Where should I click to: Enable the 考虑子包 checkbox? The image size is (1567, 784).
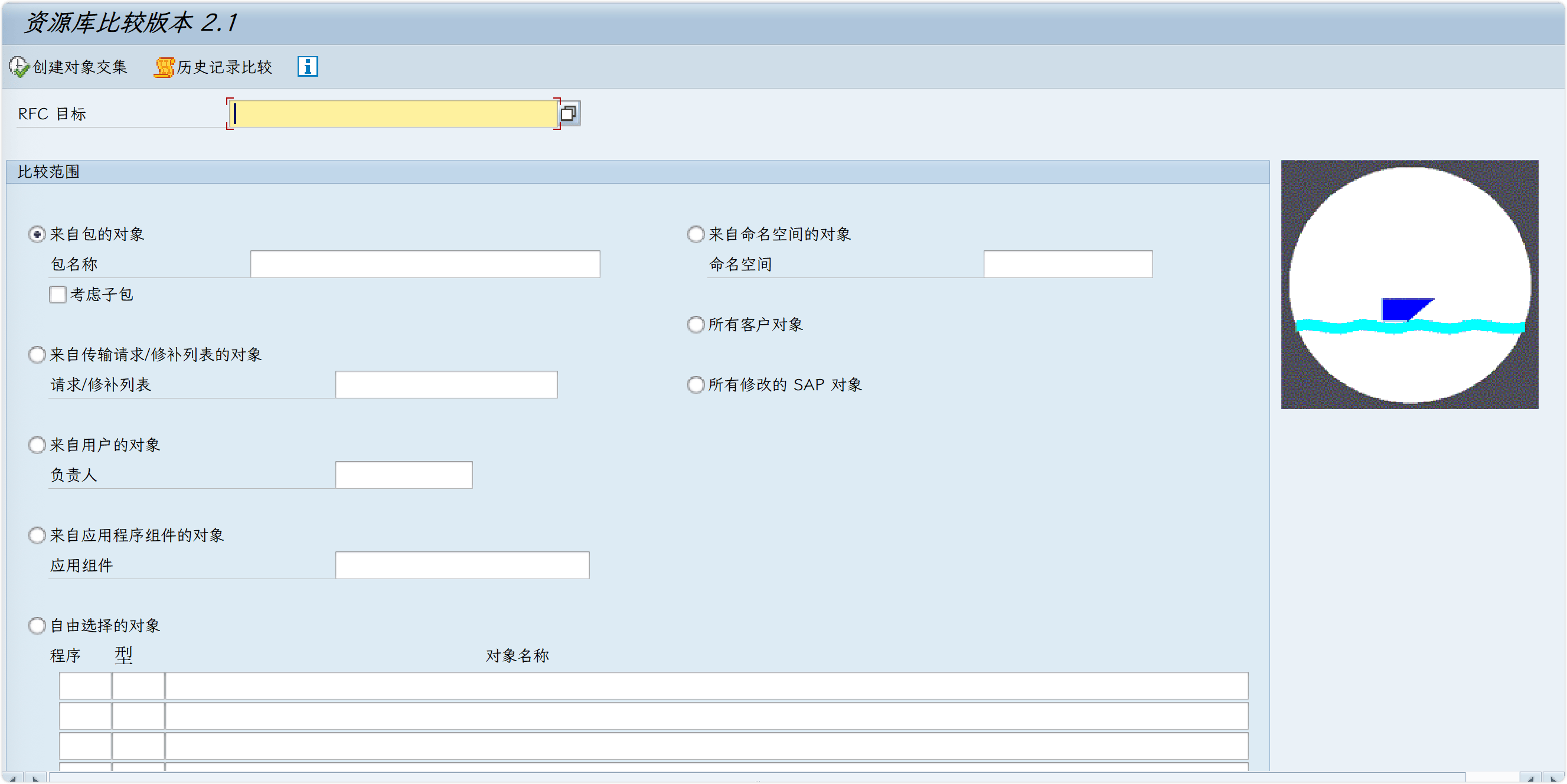[x=58, y=295]
